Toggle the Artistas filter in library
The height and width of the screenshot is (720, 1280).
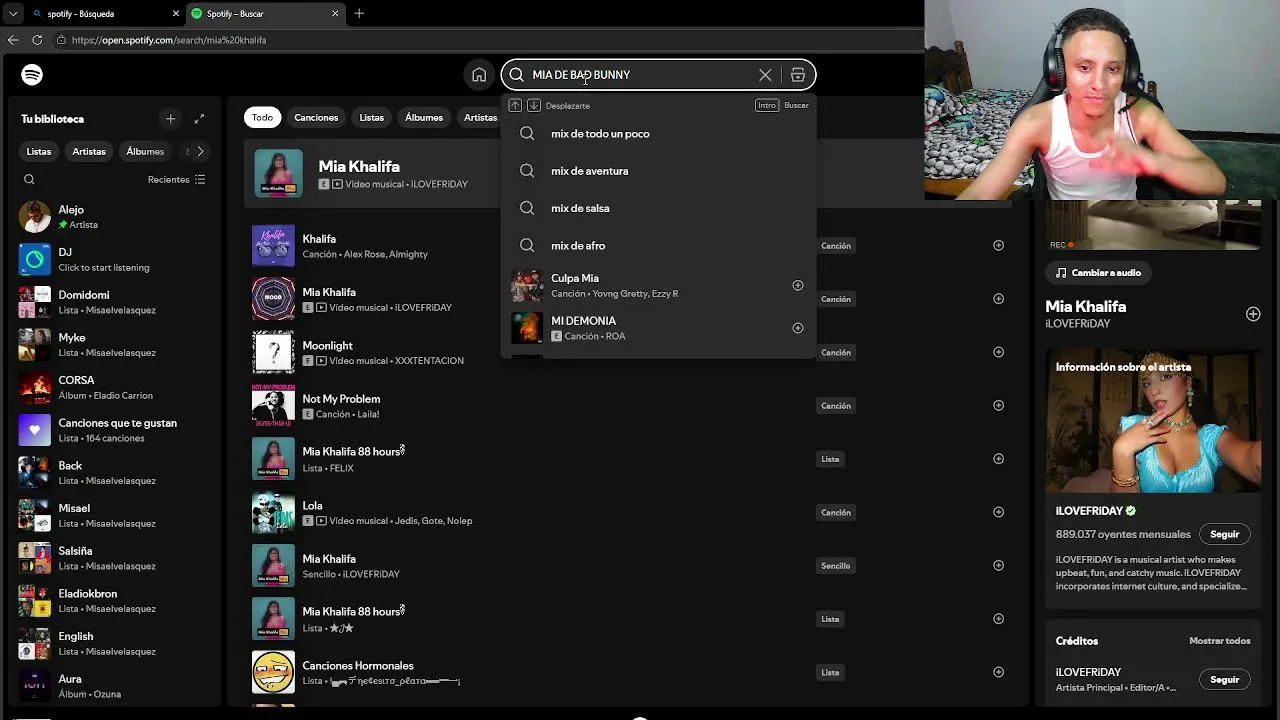89,152
